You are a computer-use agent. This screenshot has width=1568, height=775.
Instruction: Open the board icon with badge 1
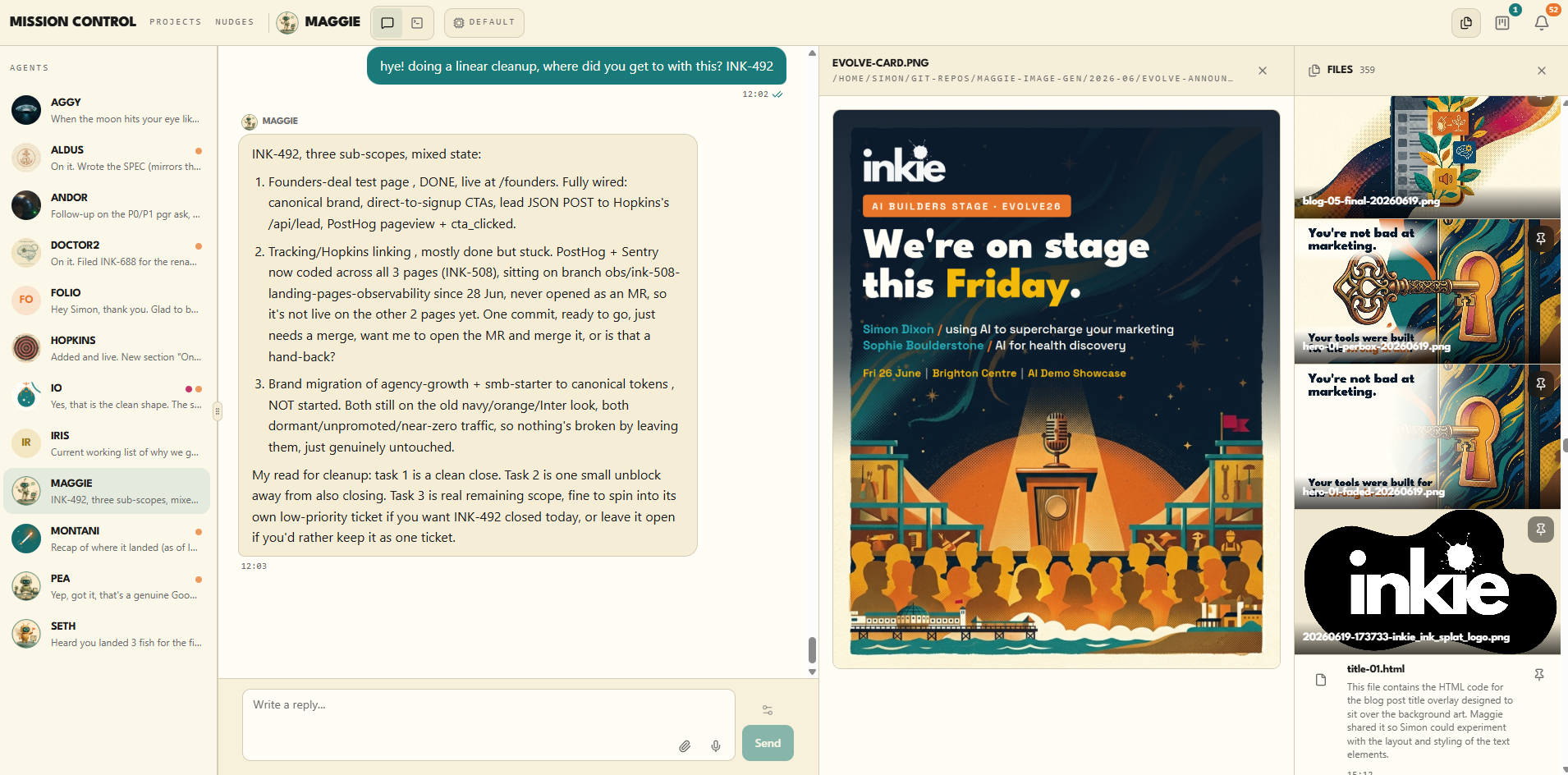(x=1502, y=23)
